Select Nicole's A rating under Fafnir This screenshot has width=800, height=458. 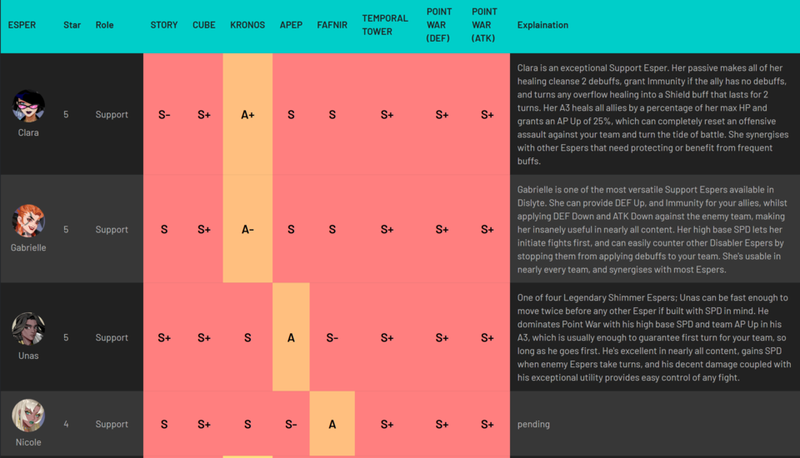point(332,424)
